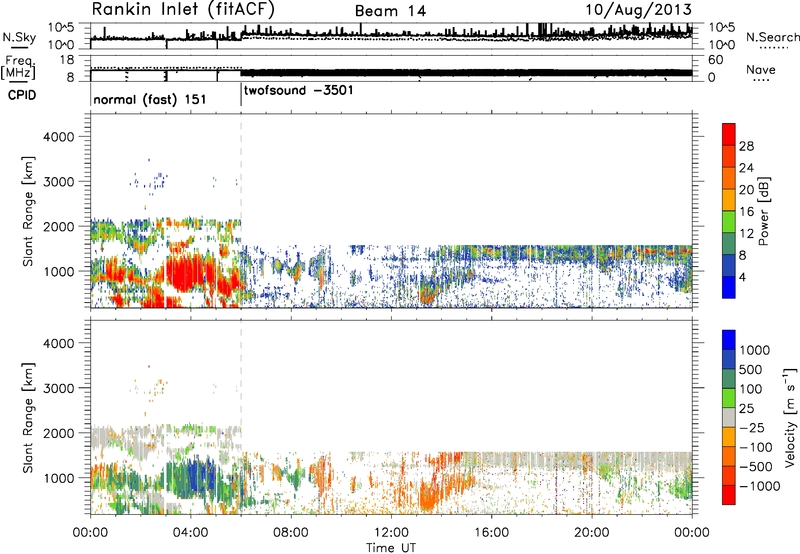800x554 pixels.
Task: Click the "16" tick on power colorbar
Action: [x=746, y=212]
